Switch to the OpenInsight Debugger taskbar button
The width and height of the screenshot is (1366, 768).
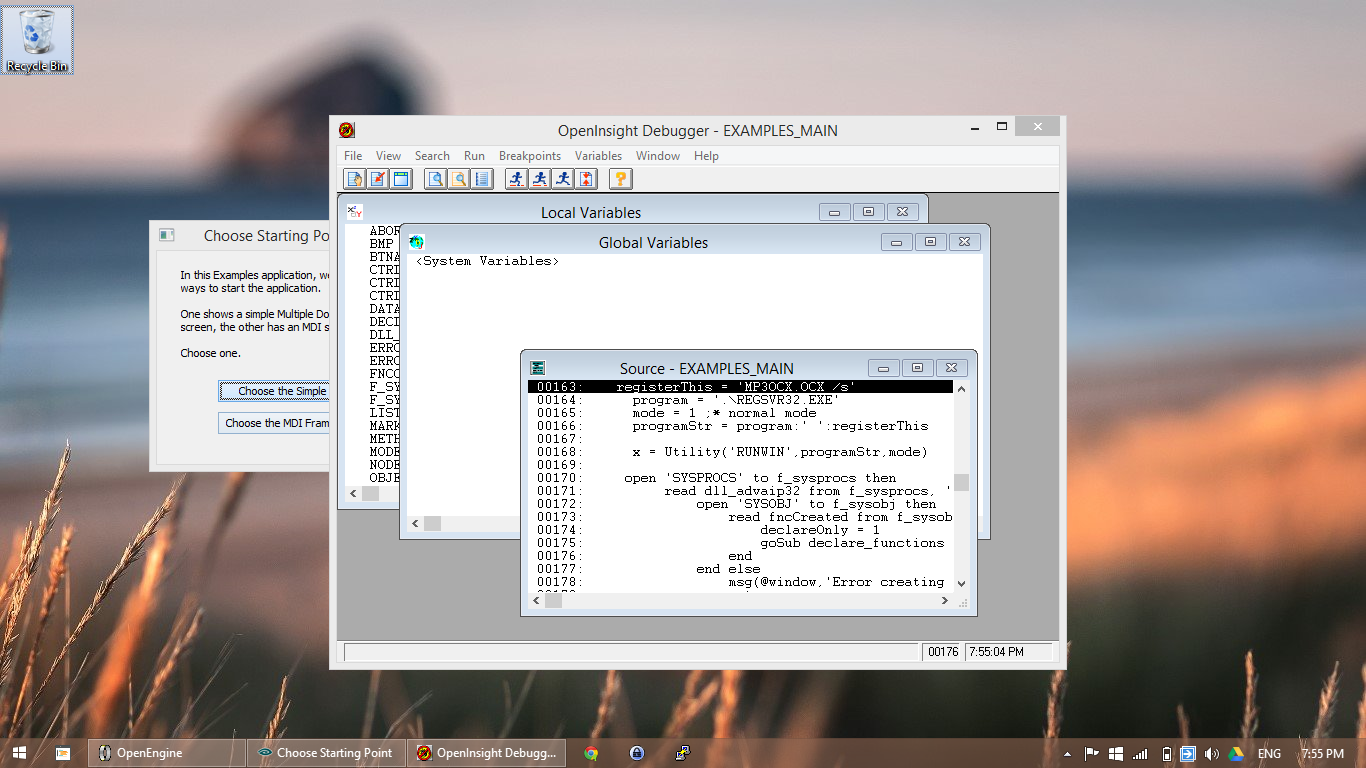click(x=486, y=753)
